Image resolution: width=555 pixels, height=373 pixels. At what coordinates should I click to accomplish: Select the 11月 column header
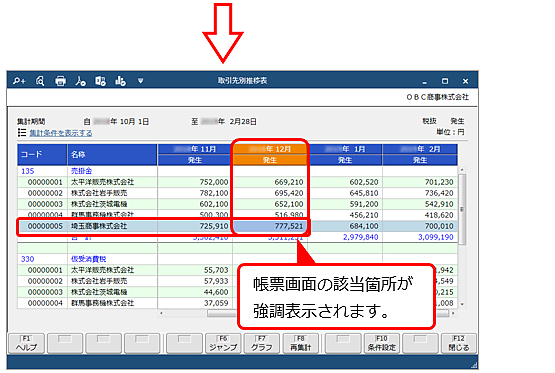tap(195, 149)
